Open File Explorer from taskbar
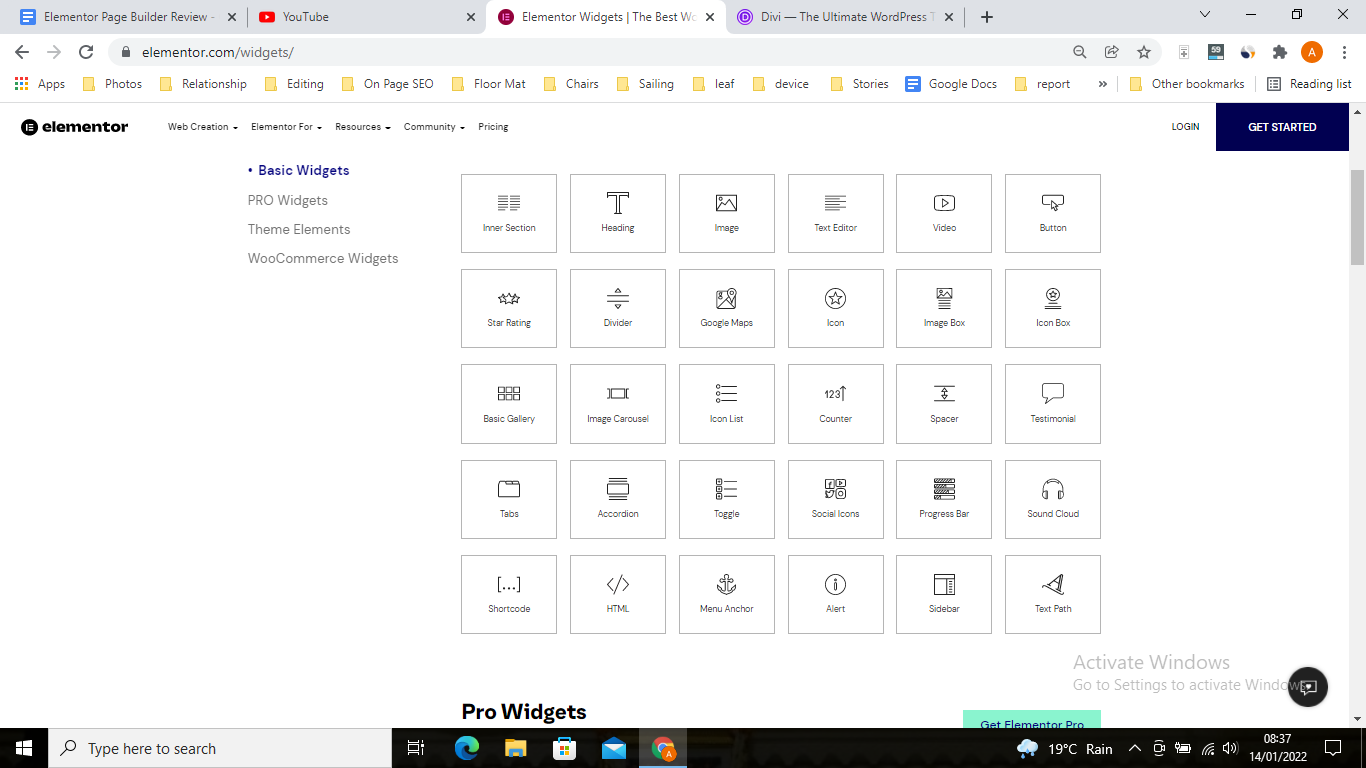Image resolution: width=1366 pixels, height=768 pixels. [x=515, y=748]
